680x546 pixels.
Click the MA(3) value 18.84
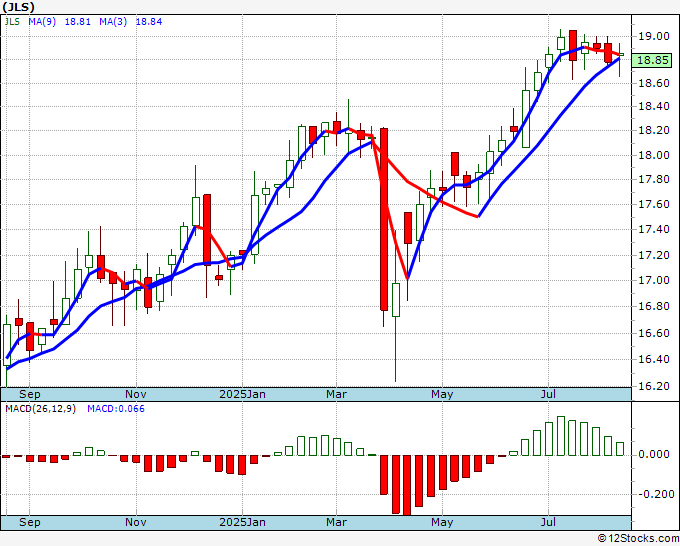pos(149,21)
